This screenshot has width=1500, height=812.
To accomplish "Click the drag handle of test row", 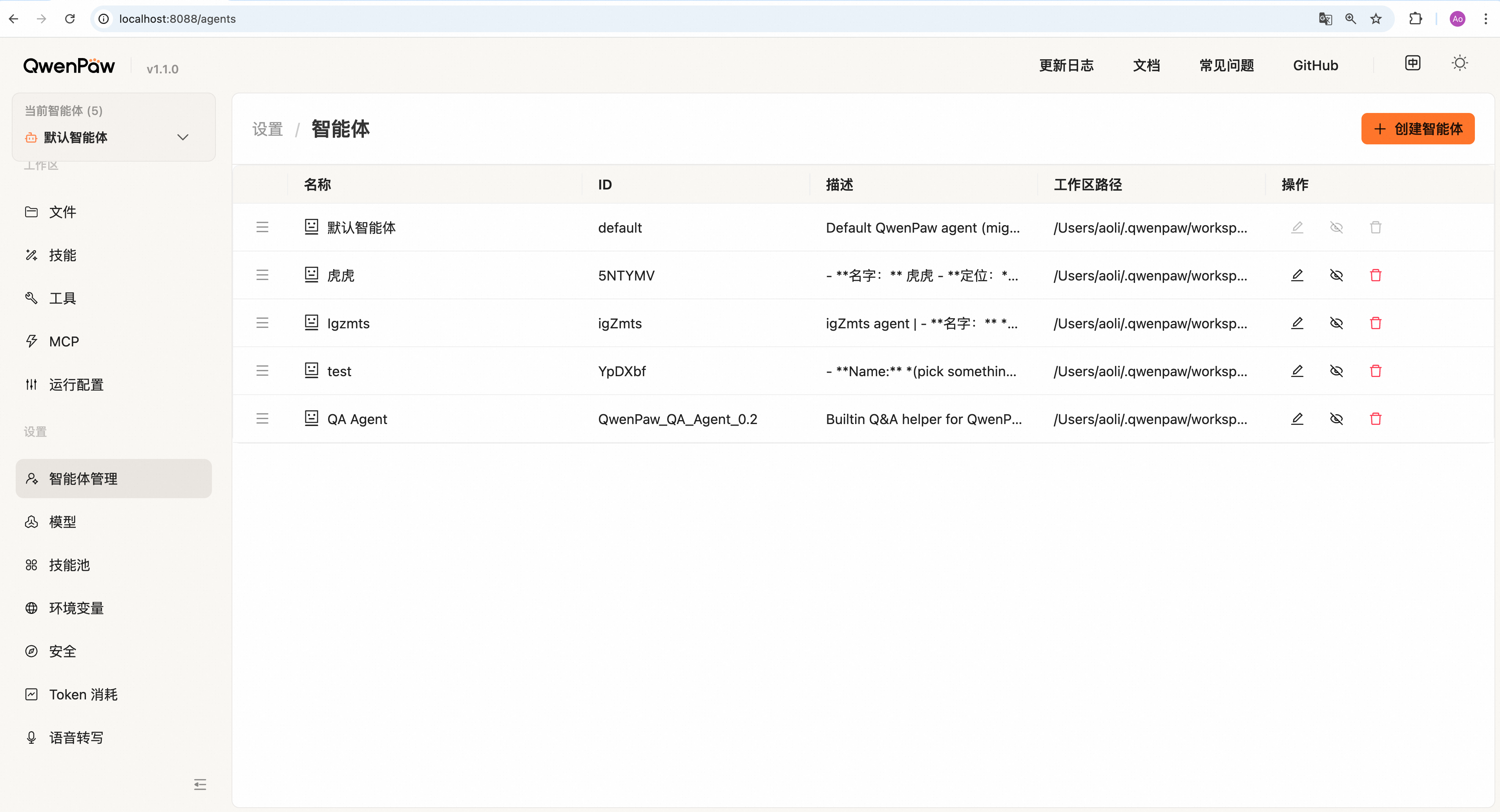I will point(262,370).
